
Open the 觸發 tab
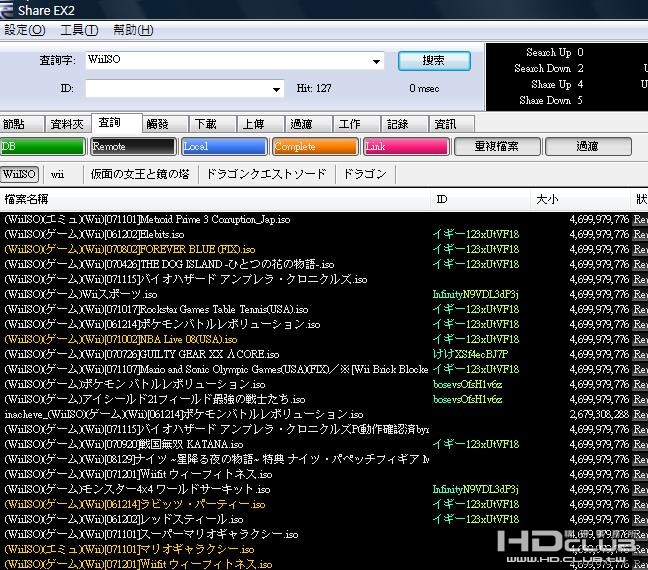pyautogui.click(x=164, y=124)
